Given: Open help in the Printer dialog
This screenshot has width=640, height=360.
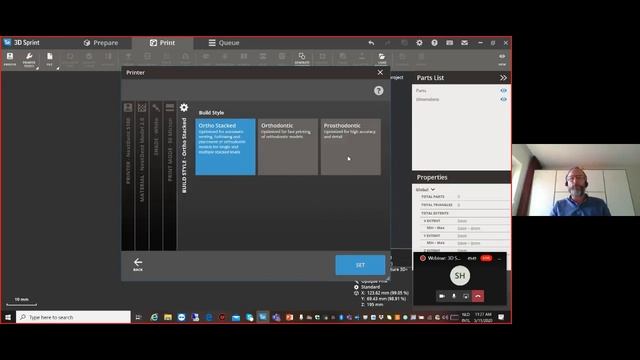Looking at the screenshot, I should coord(379,91).
